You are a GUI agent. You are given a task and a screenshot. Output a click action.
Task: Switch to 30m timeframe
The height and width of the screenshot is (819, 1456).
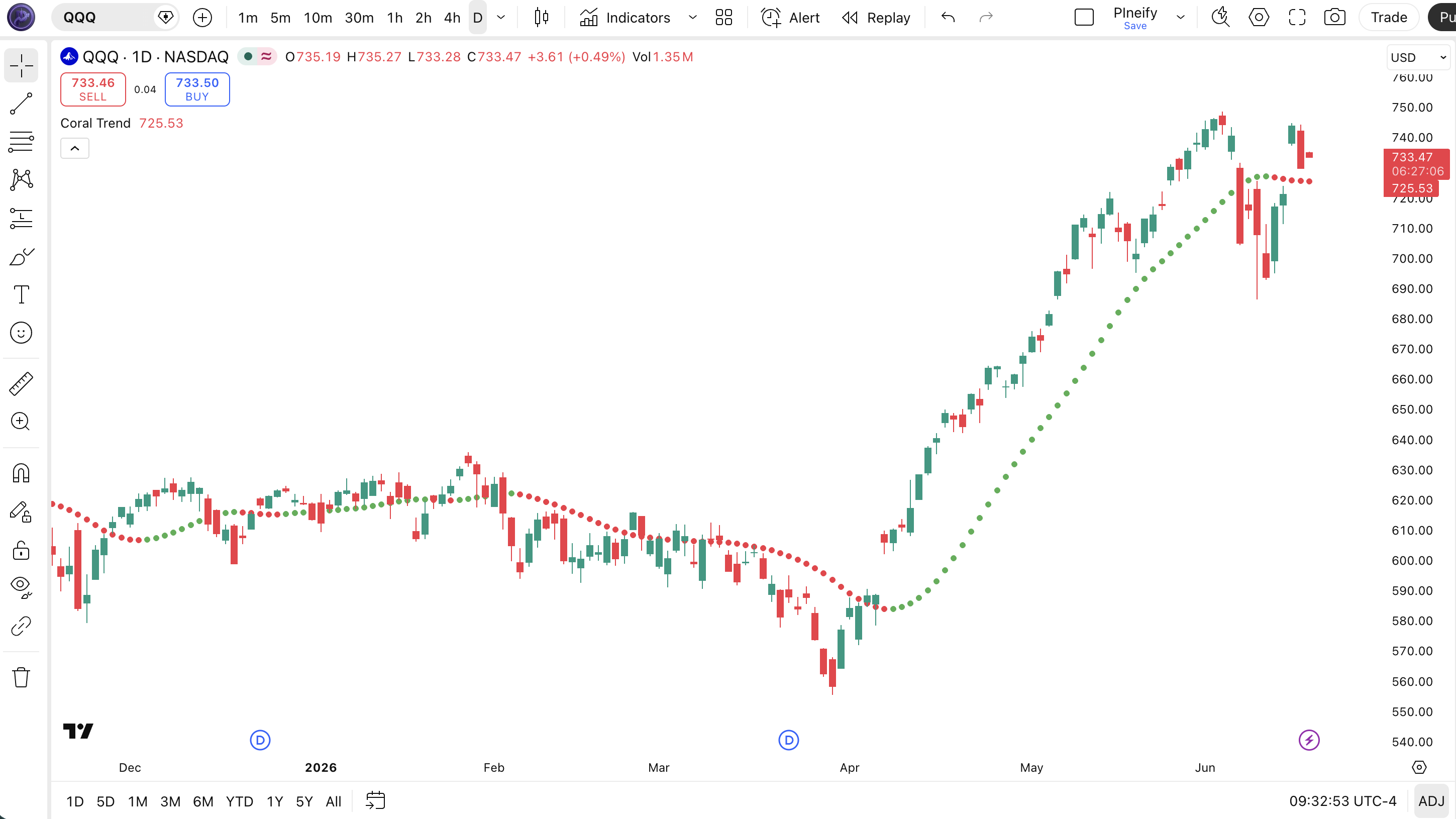[x=359, y=18]
